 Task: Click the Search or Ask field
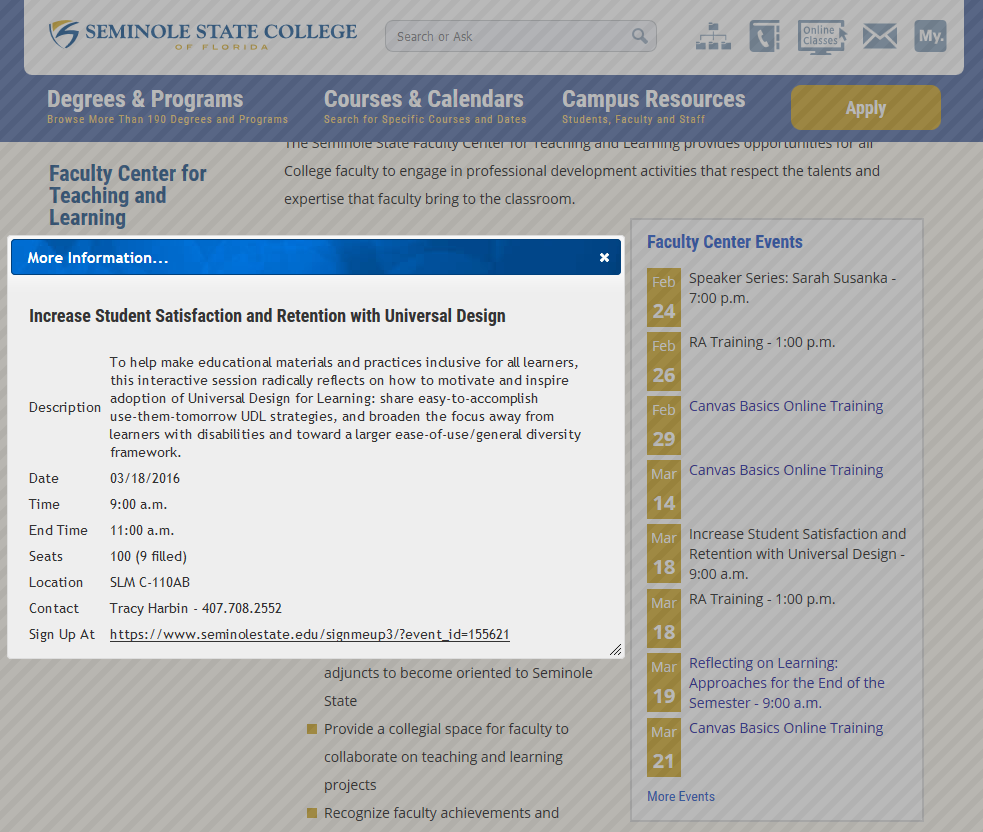pyautogui.click(x=508, y=37)
